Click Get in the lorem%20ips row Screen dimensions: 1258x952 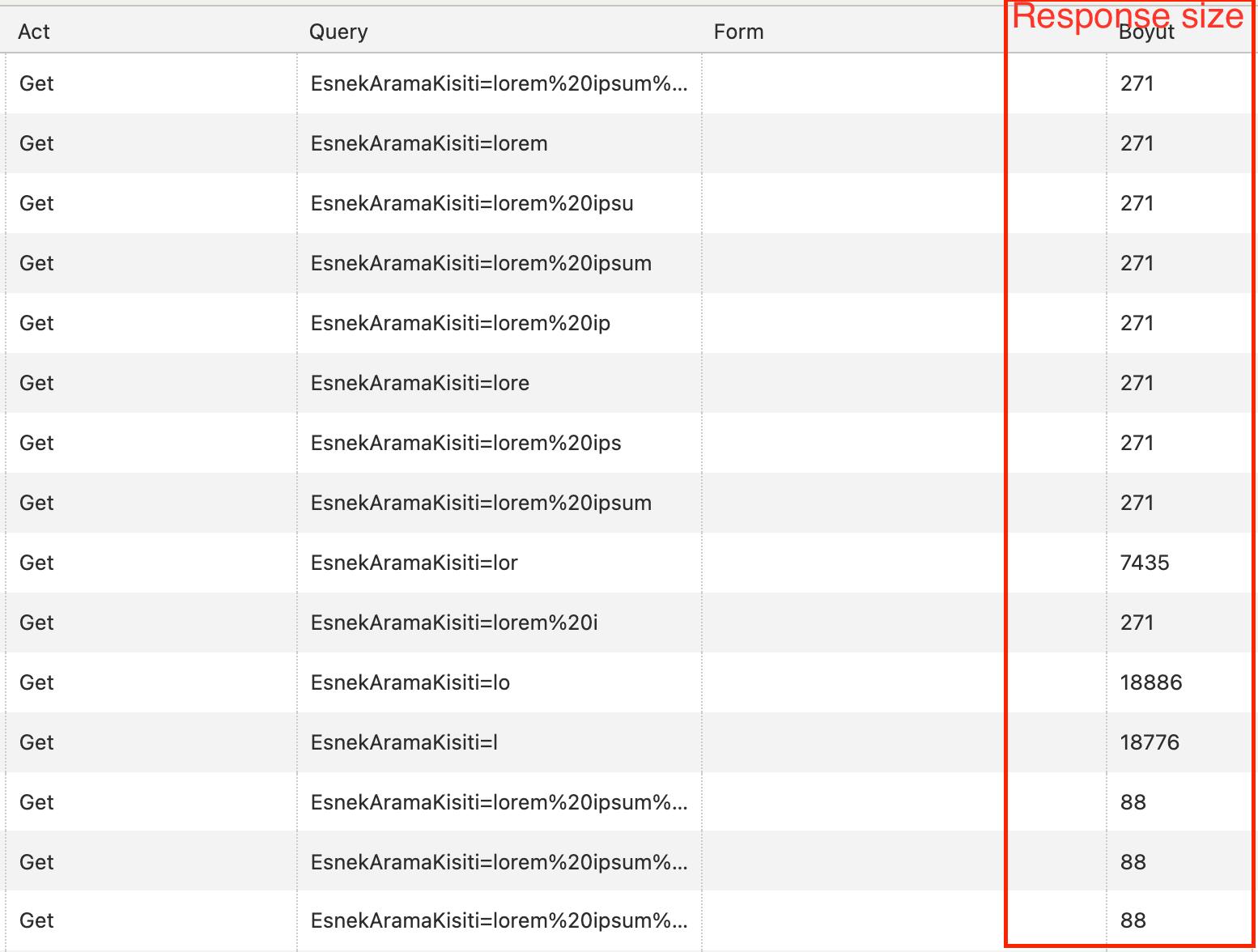click(x=36, y=443)
